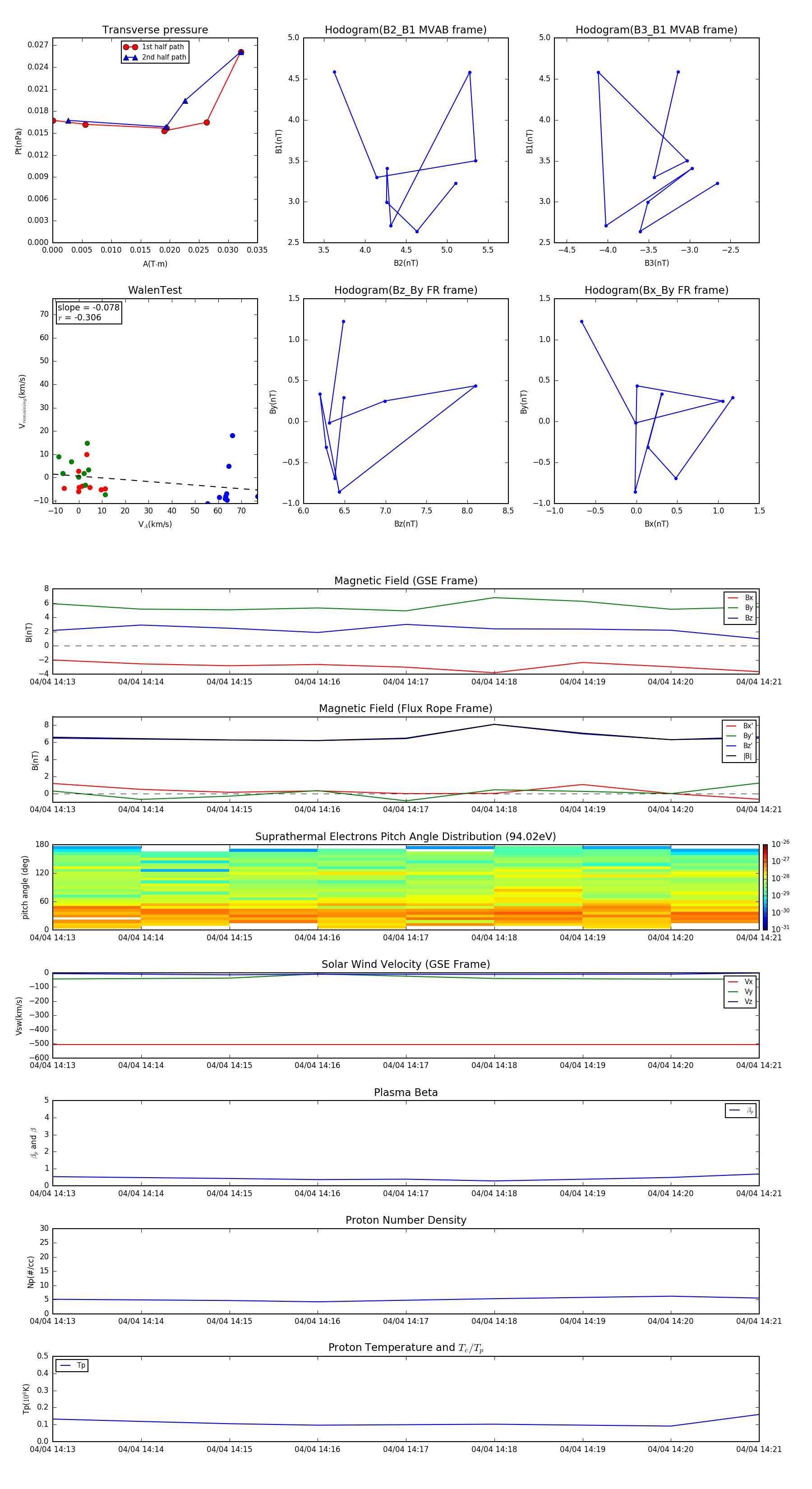Viewport: 812px width, 1489px height.
Task: Click the 'Bx(nT)' x-axis label
Action: (656, 524)
